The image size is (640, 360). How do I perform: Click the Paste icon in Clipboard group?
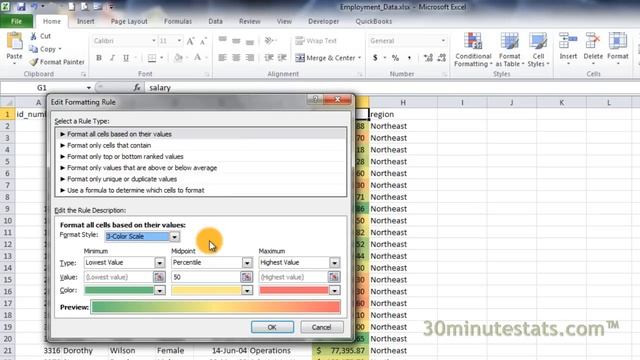(x=14, y=42)
